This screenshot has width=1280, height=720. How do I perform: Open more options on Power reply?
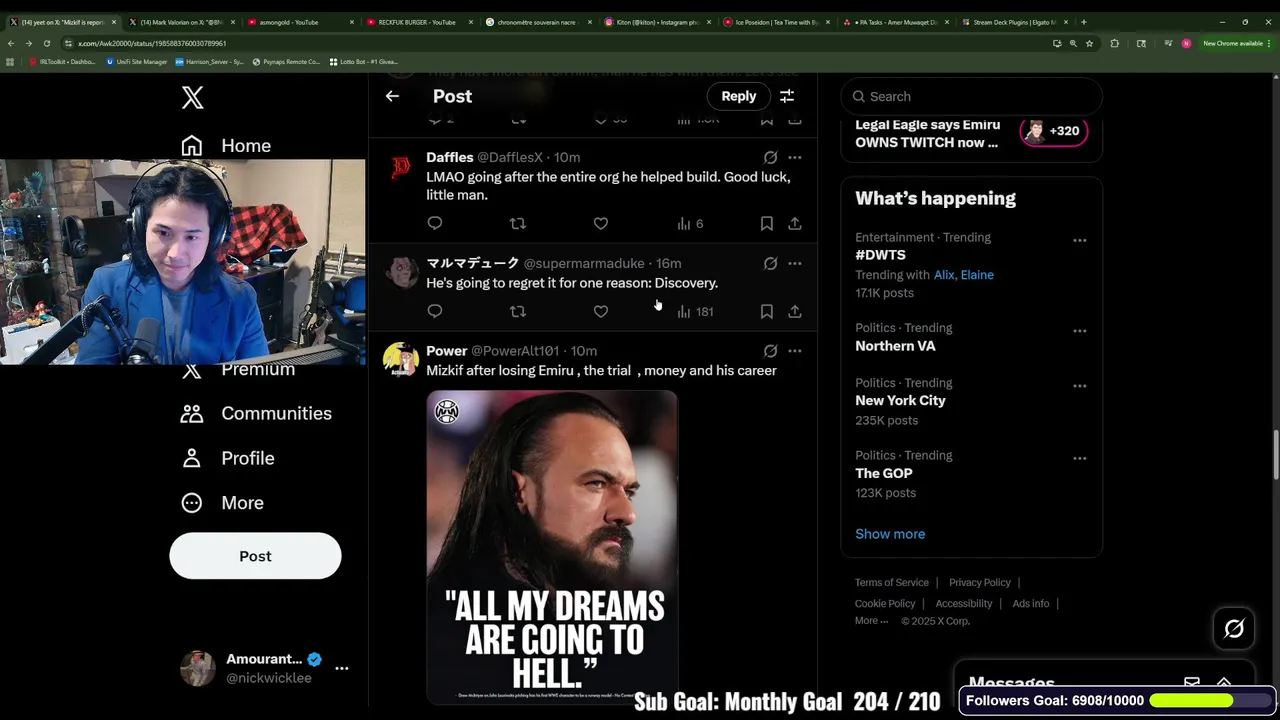[x=794, y=351]
